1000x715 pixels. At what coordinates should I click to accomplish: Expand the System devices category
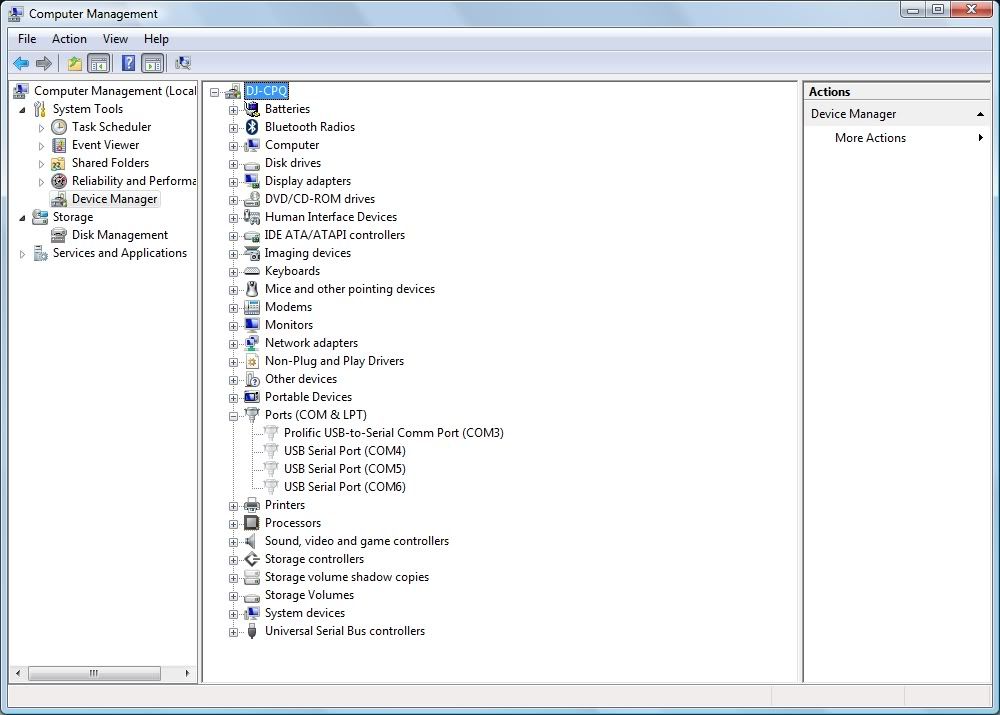[233, 614]
